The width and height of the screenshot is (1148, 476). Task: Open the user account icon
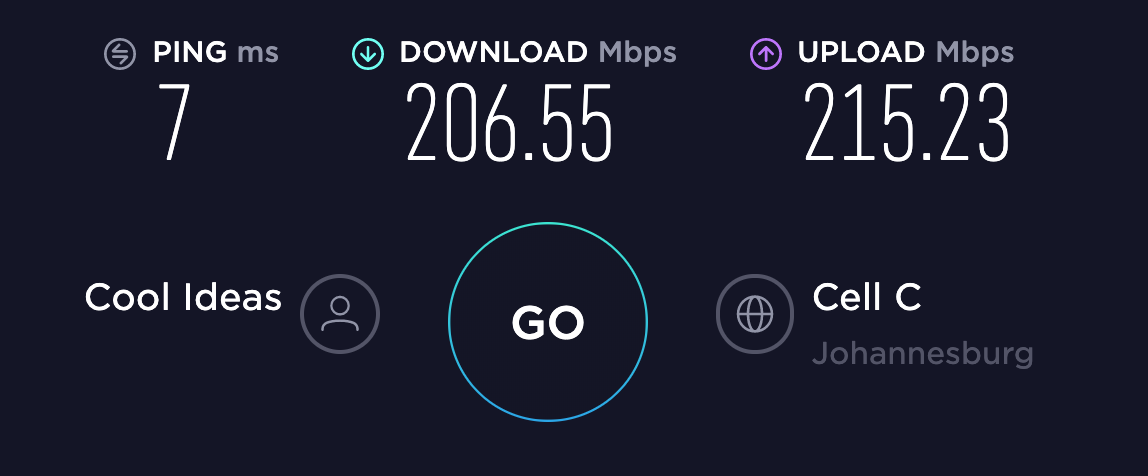pos(340,313)
